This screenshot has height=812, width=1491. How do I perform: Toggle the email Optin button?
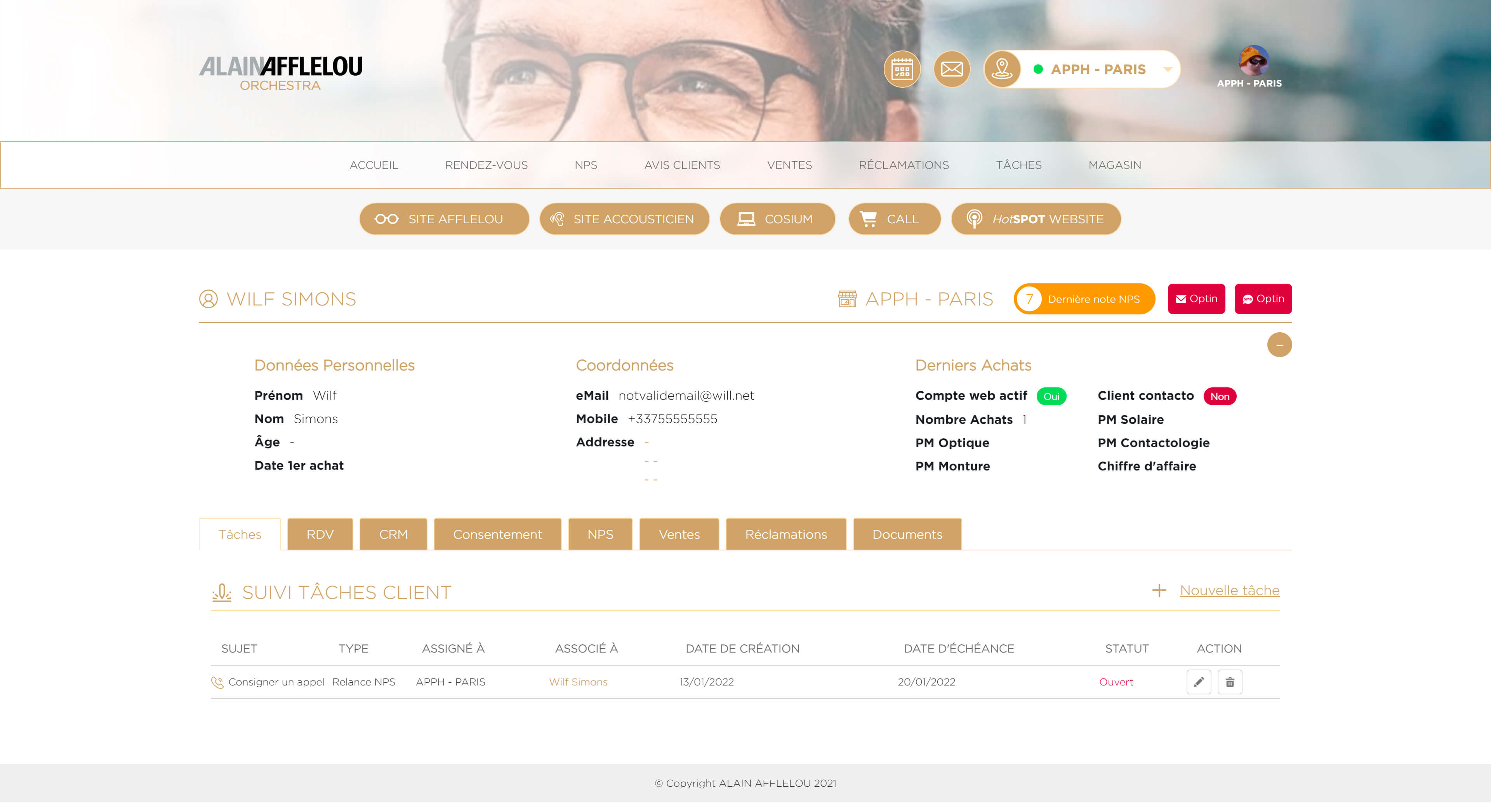click(x=1196, y=298)
